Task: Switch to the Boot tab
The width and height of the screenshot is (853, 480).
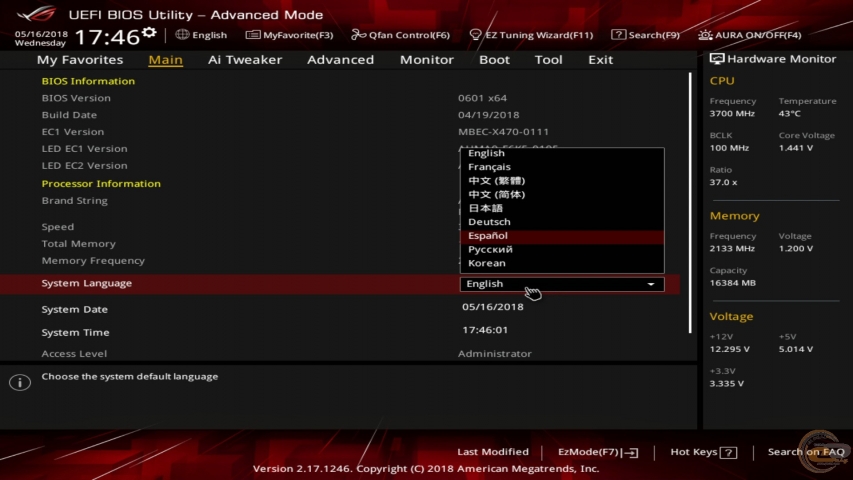Action: pyautogui.click(x=494, y=59)
